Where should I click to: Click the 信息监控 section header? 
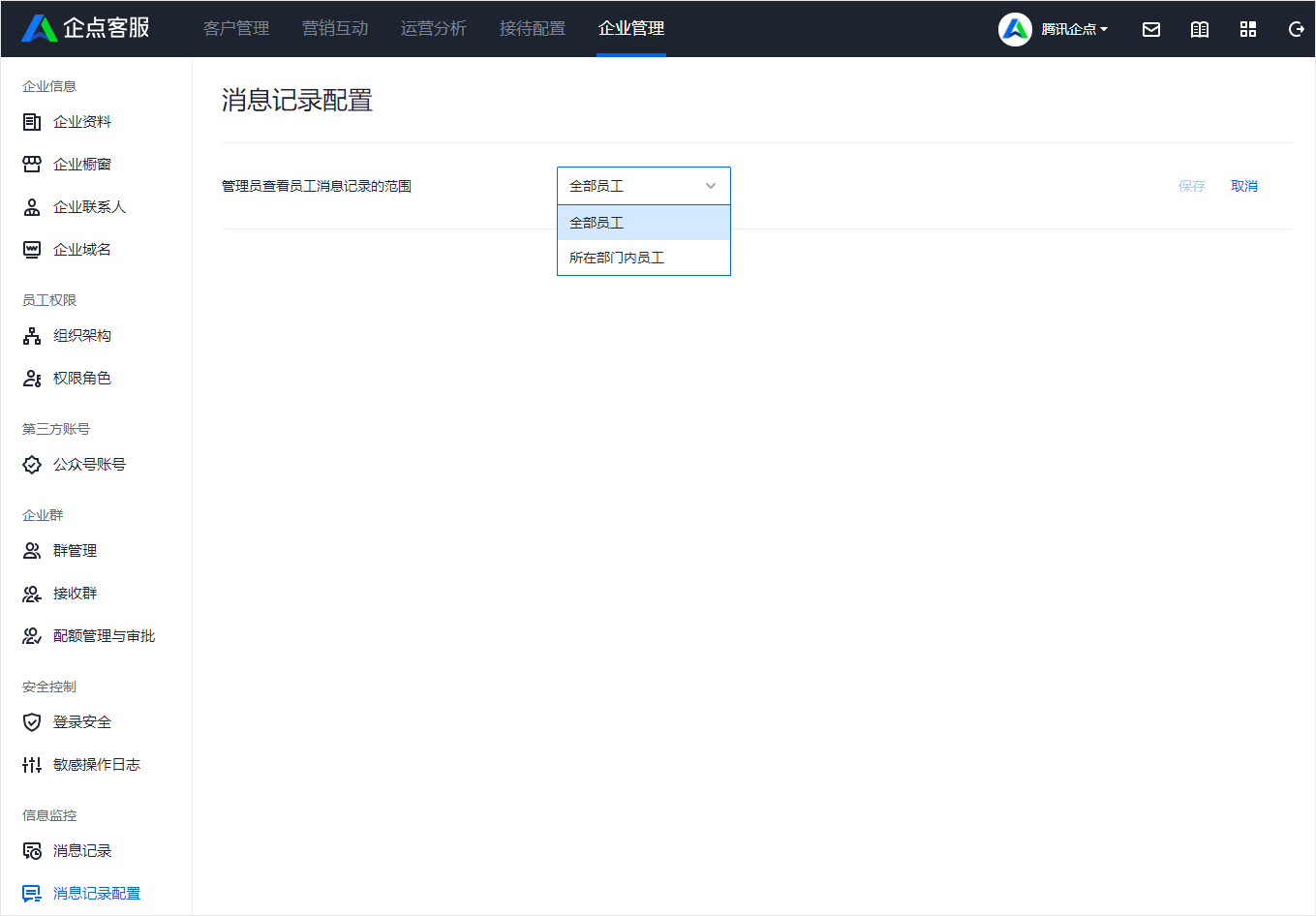point(49,815)
